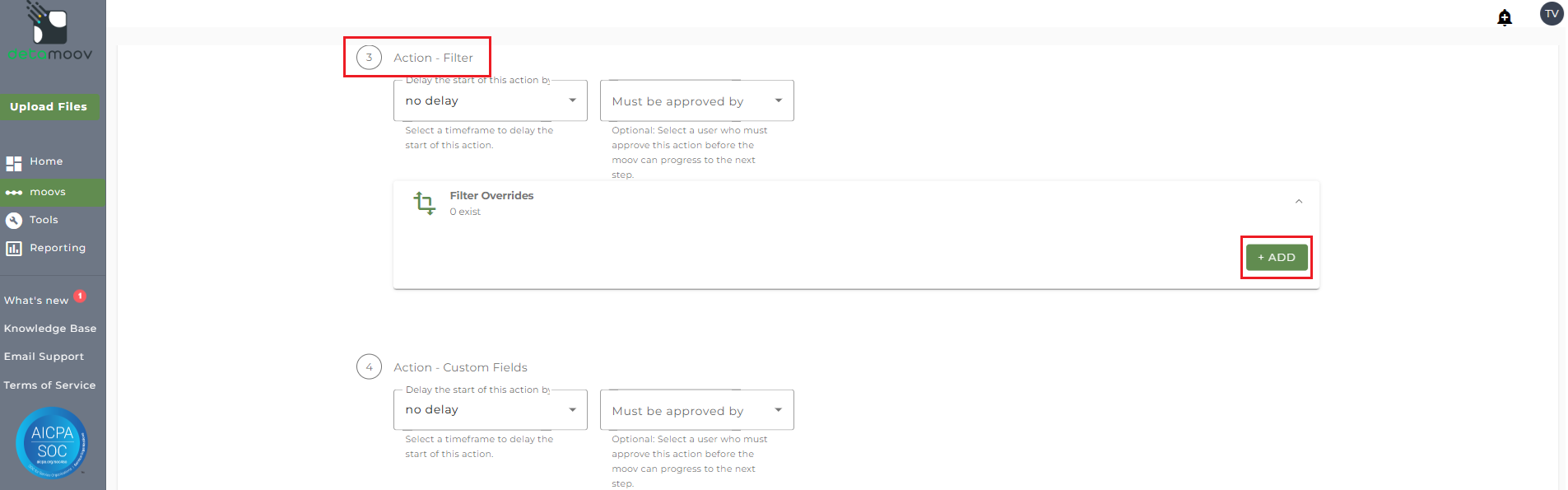The height and width of the screenshot is (490, 1568).
Task: Click the Reporting chart icon
Action: coord(14,249)
